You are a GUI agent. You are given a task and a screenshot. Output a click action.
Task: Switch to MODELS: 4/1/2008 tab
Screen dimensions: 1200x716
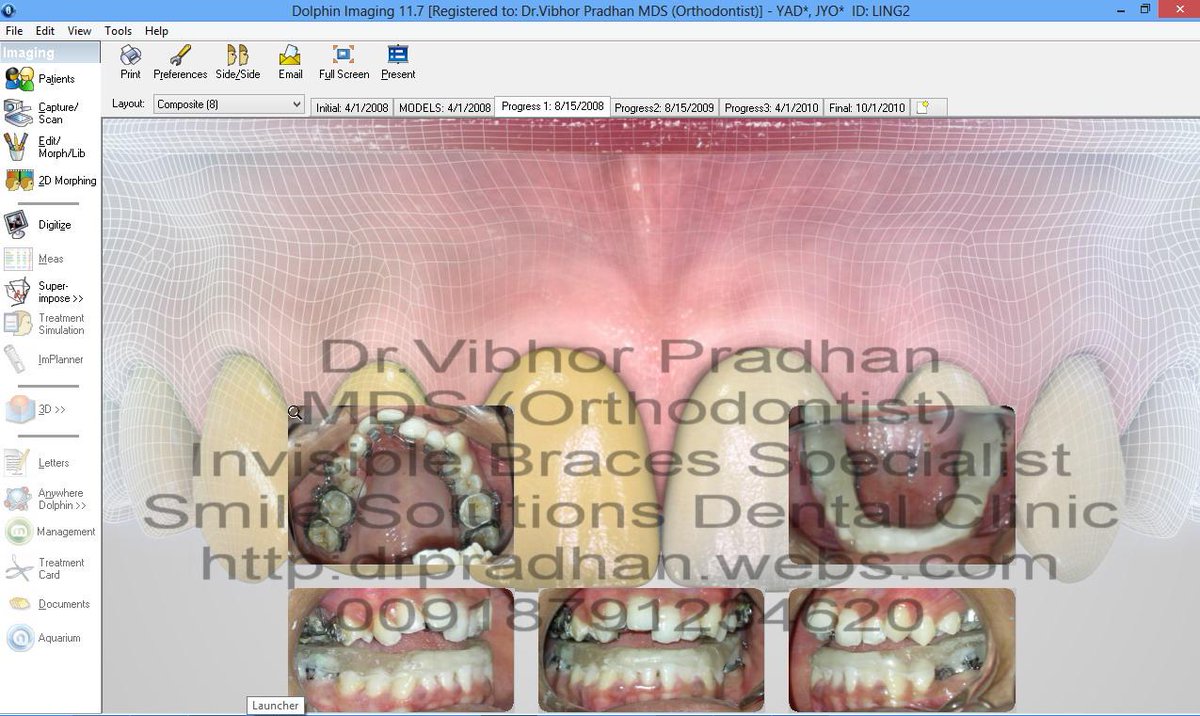445,108
